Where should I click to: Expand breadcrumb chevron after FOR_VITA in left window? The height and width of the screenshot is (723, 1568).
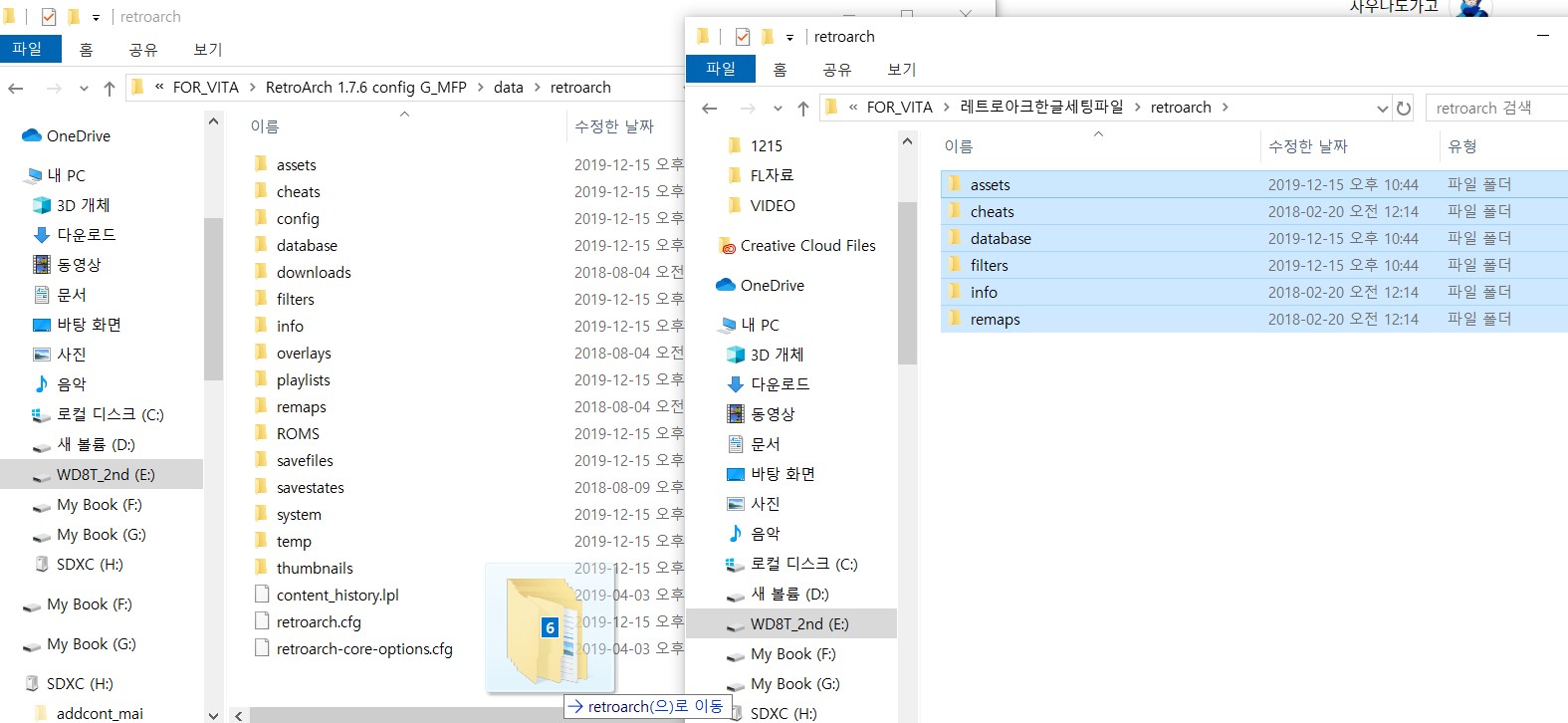click(x=253, y=88)
